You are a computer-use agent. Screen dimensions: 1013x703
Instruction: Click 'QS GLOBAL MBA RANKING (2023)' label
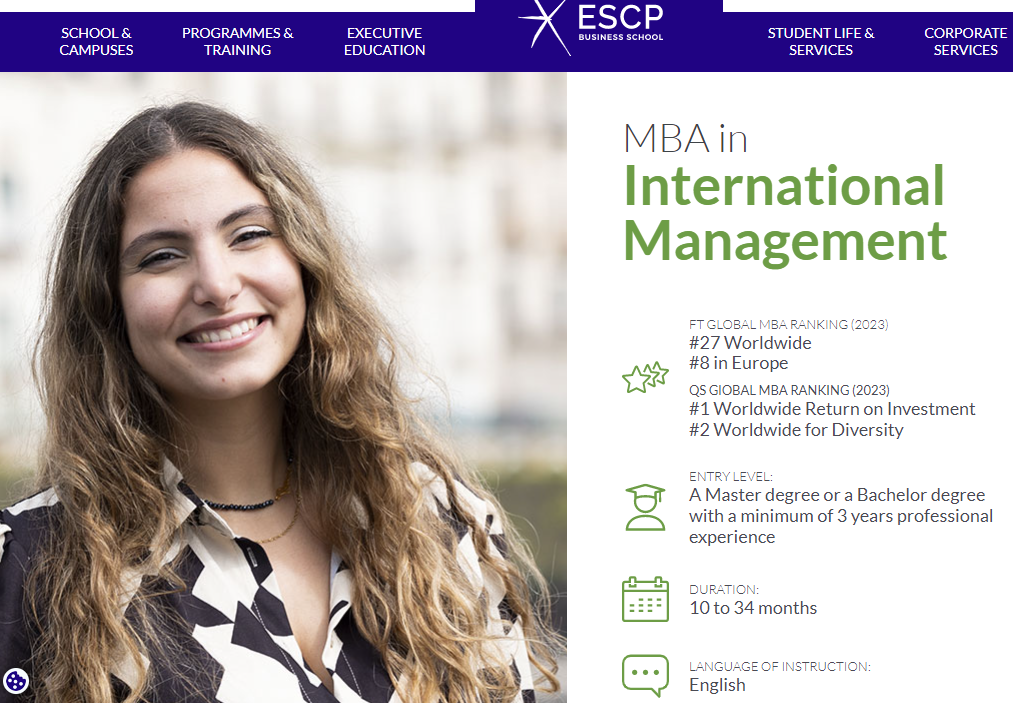[x=789, y=390]
